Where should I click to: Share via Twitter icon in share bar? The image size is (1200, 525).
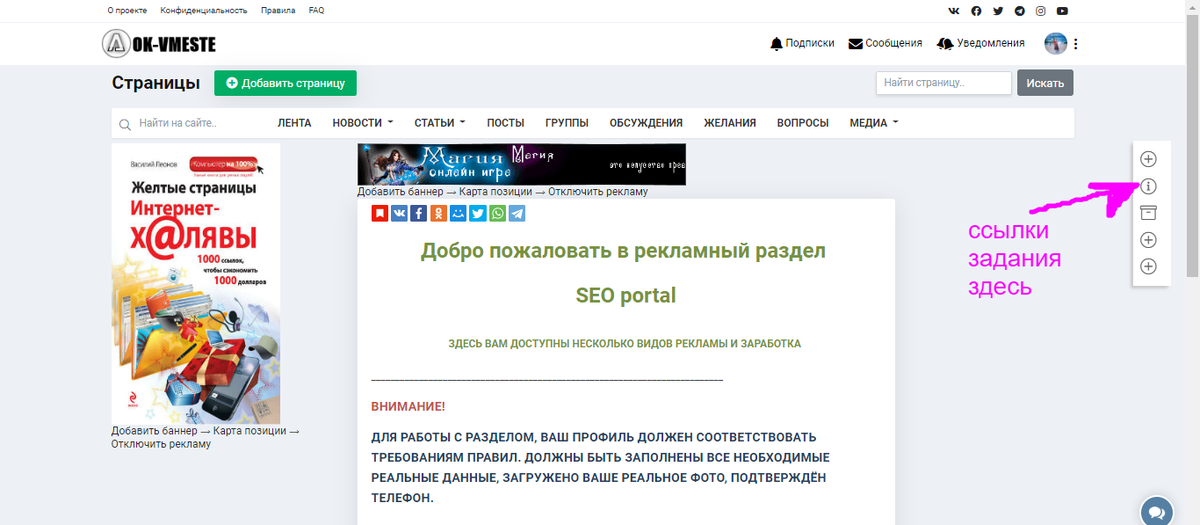478,213
